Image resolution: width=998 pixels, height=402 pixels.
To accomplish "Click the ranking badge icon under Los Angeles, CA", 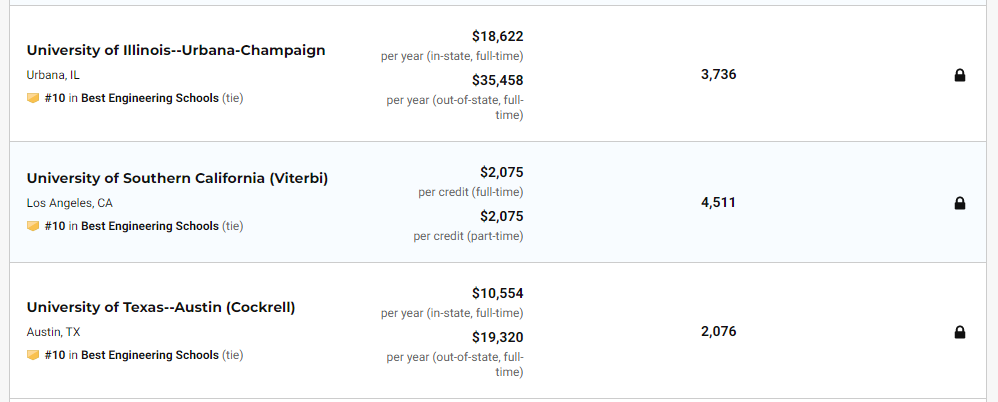I will pos(33,226).
